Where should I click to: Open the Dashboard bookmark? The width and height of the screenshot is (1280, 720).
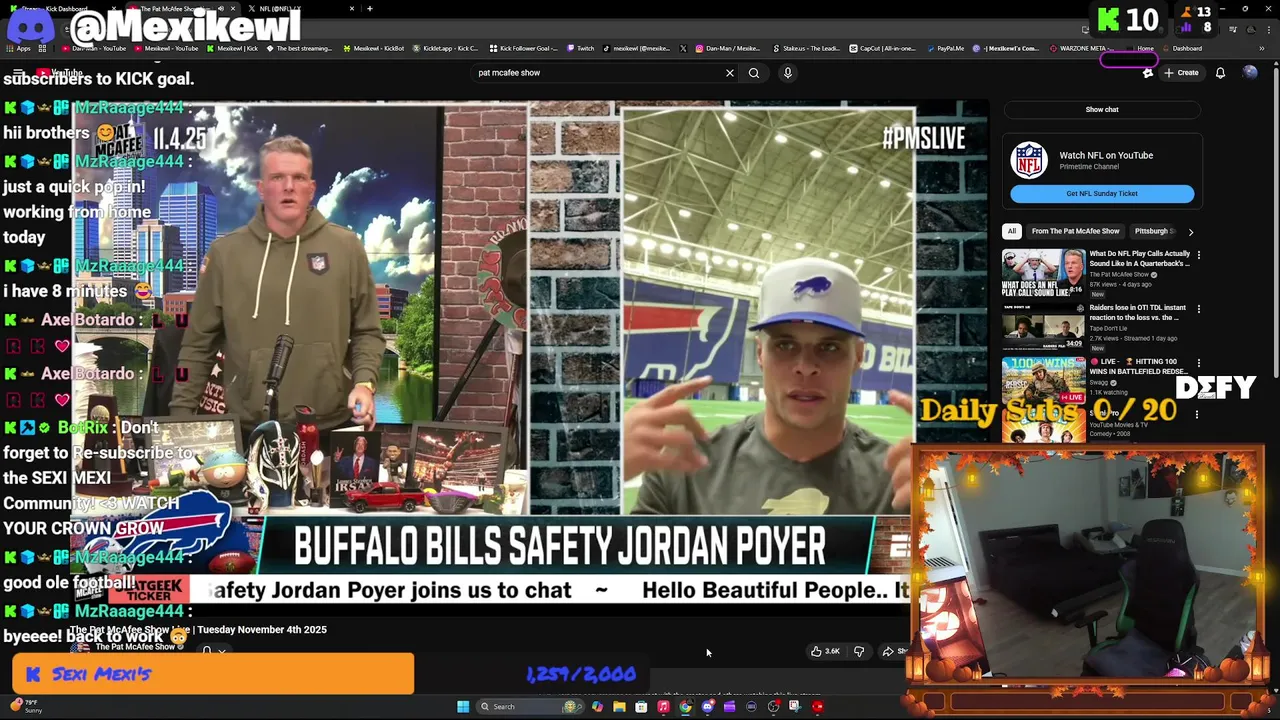point(1182,48)
